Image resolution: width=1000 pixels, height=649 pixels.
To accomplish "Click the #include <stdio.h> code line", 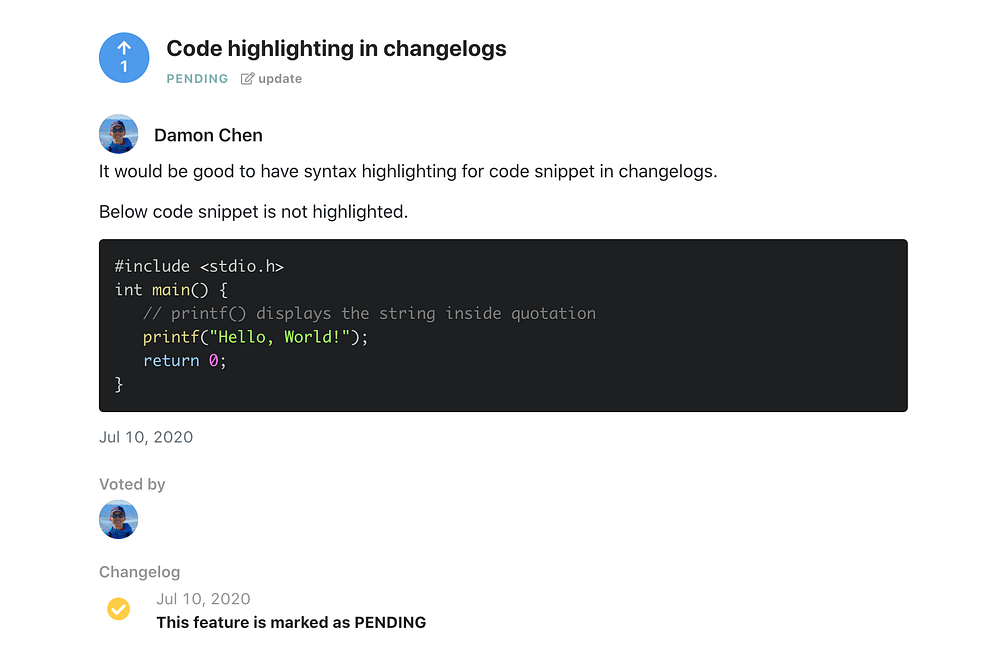I will pos(199,266).
